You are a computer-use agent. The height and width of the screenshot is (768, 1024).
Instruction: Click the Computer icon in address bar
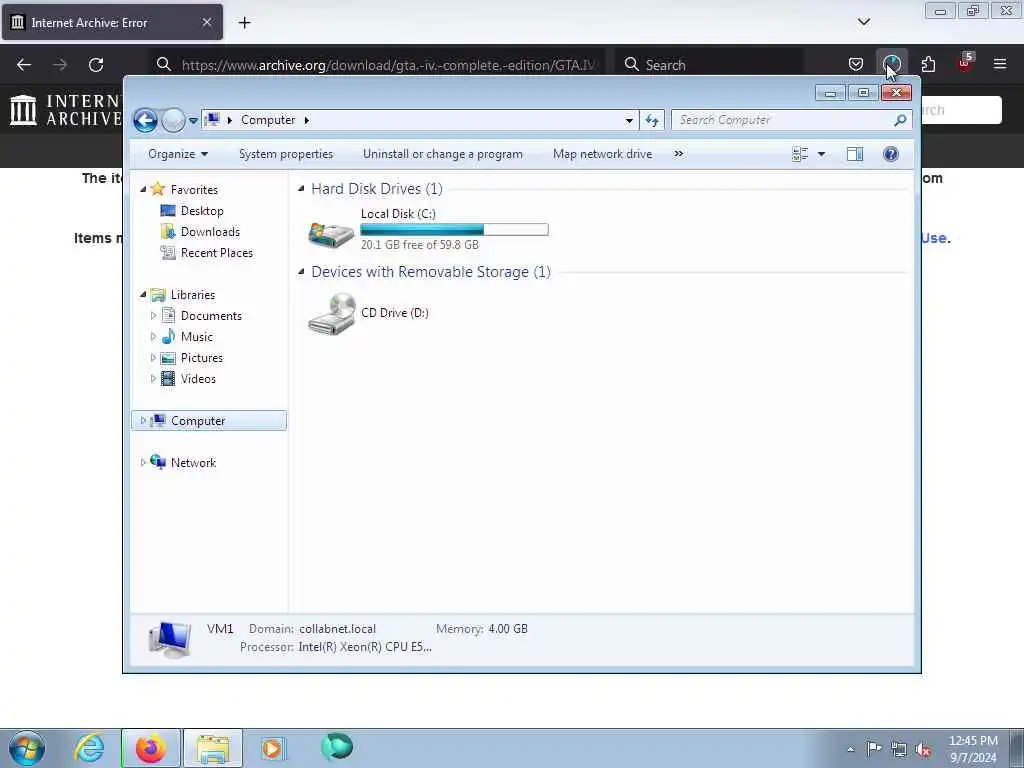[x=212, y=120]
